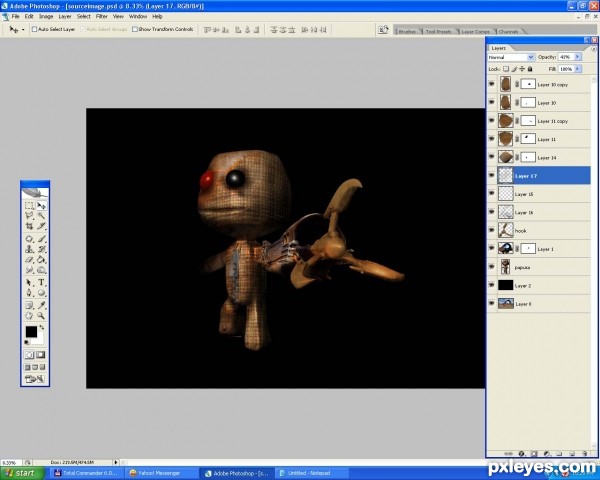Toggle visibility of Layer 2

[x=492, y=285]
